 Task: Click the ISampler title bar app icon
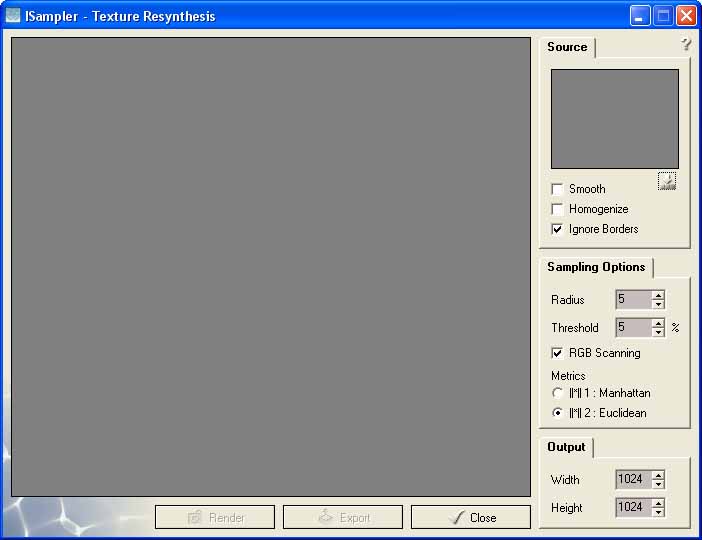13,16
